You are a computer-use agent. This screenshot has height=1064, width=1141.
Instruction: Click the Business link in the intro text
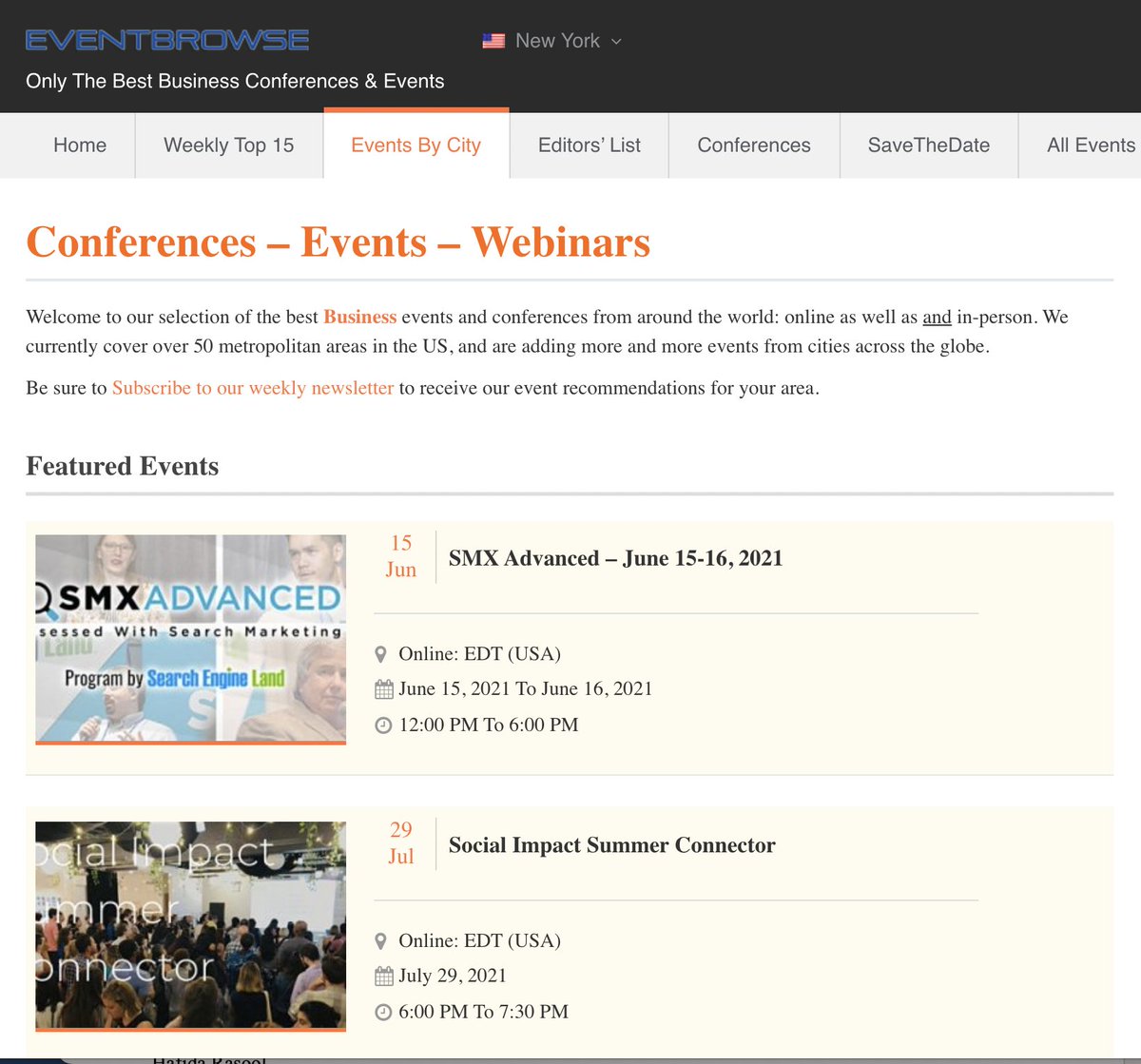[x=359, y=317]
